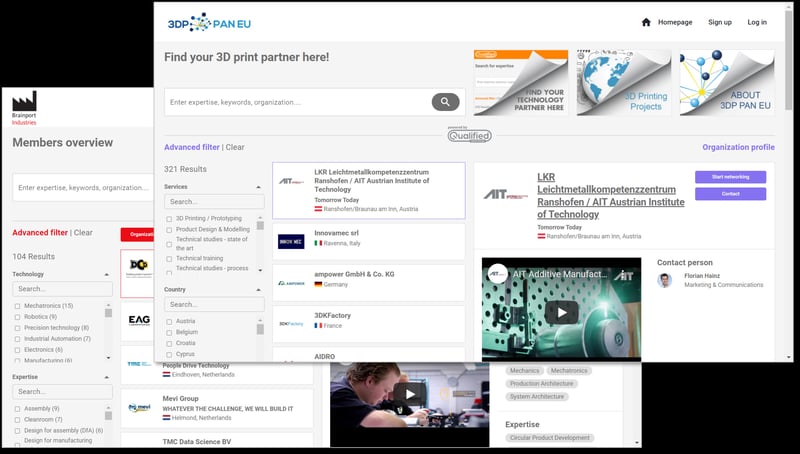Click AIT logo in first result card
Viewport: 800px width, 454px height.
(291, 181)
